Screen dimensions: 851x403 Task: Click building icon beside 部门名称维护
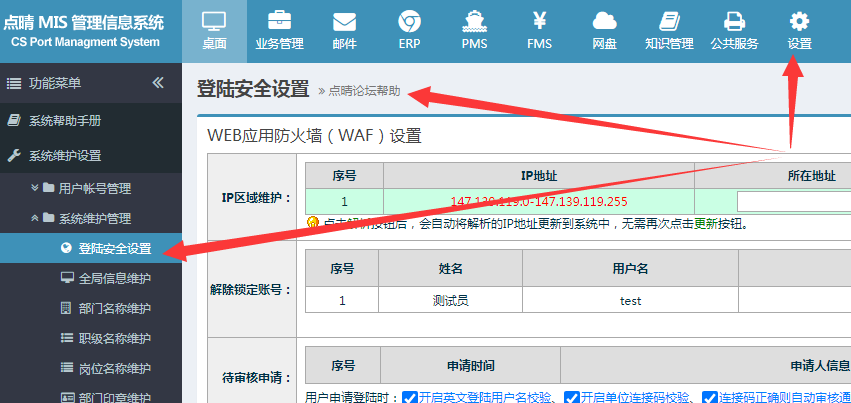pos(66,308)
